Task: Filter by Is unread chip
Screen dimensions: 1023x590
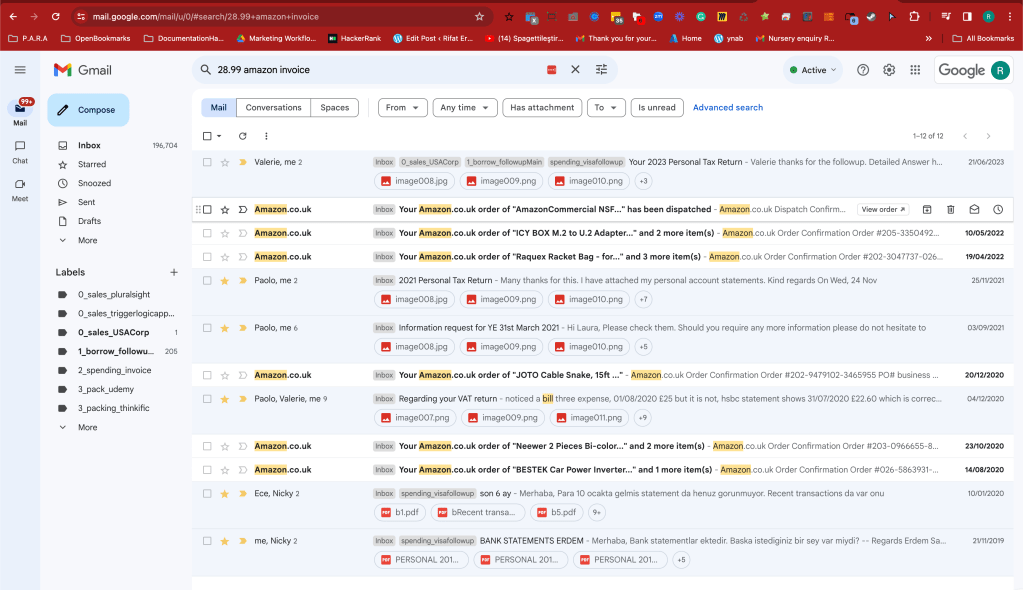Action: tap(657, 108)
